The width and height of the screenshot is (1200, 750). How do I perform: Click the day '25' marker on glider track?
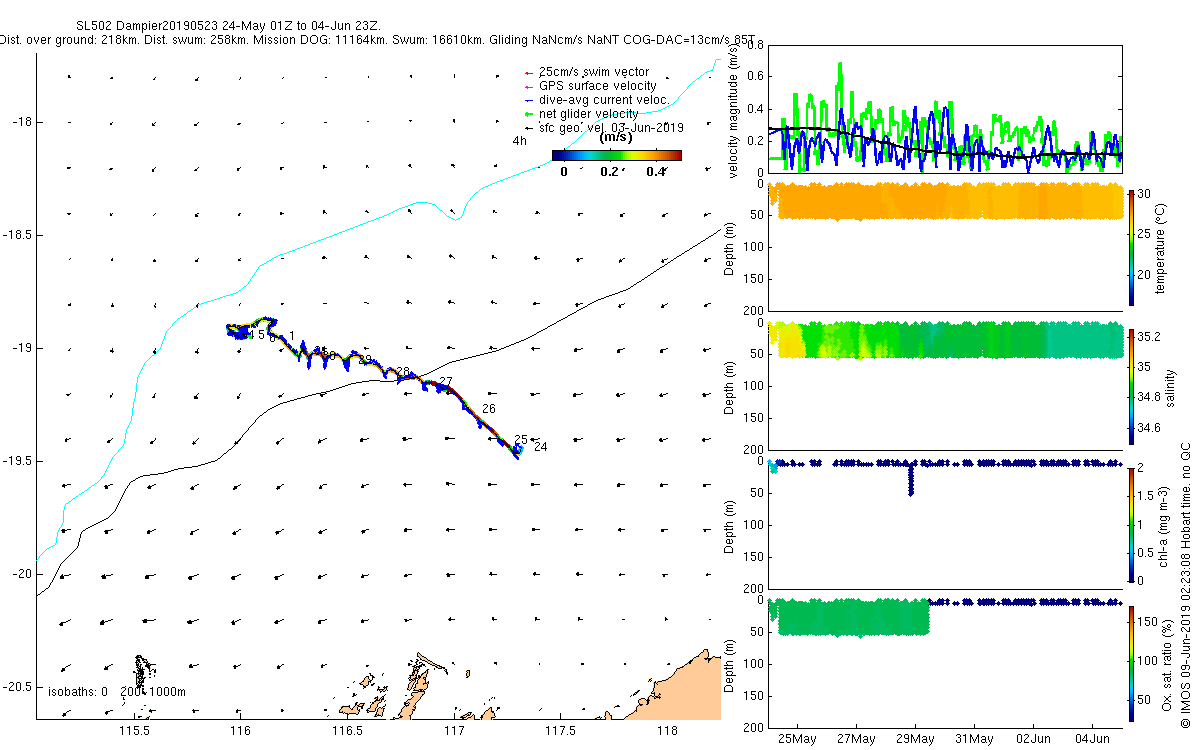pos(521,440)
